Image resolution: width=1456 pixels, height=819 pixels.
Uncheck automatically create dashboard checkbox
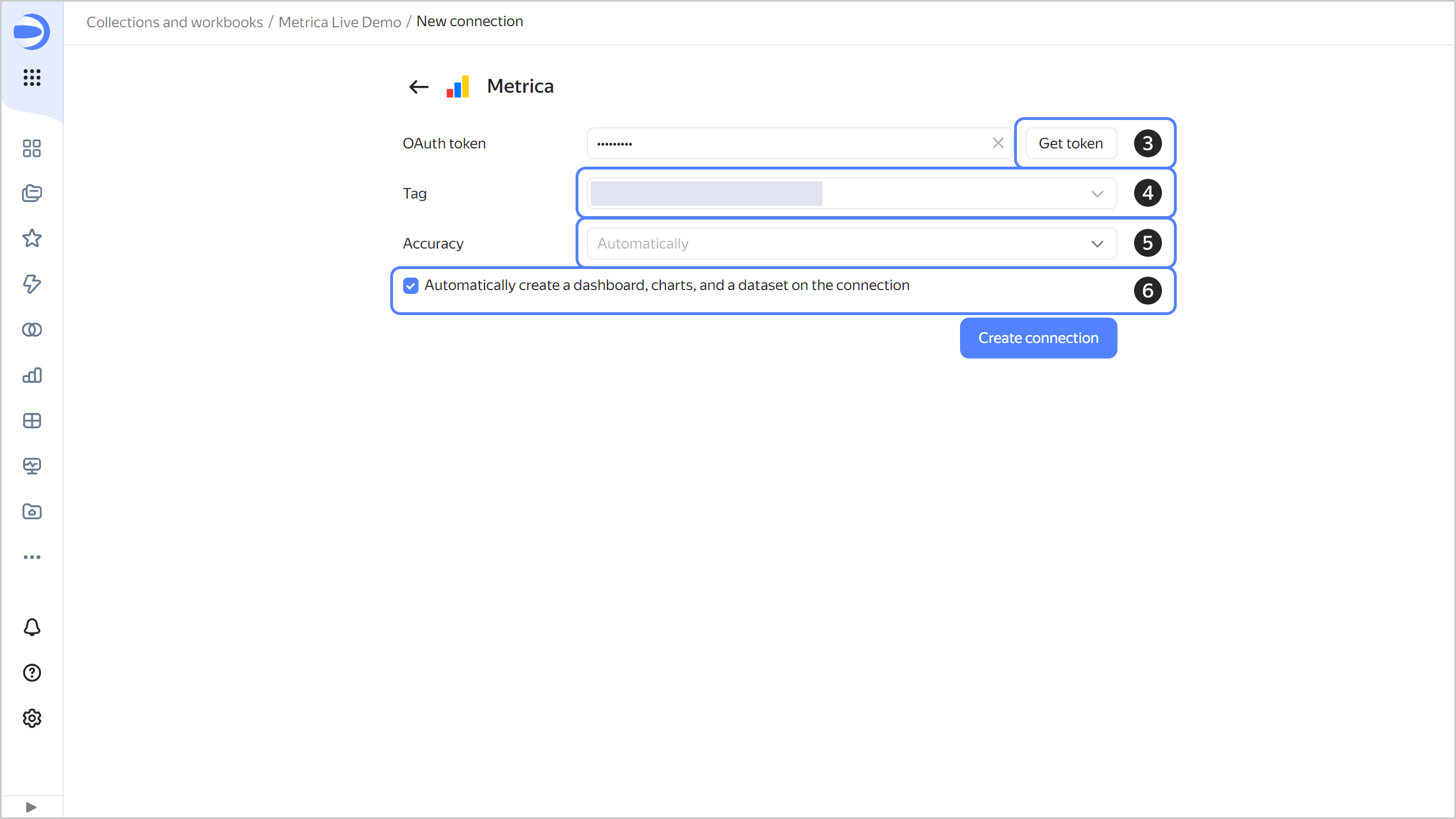pyautogui.click(x=411, y=286)
